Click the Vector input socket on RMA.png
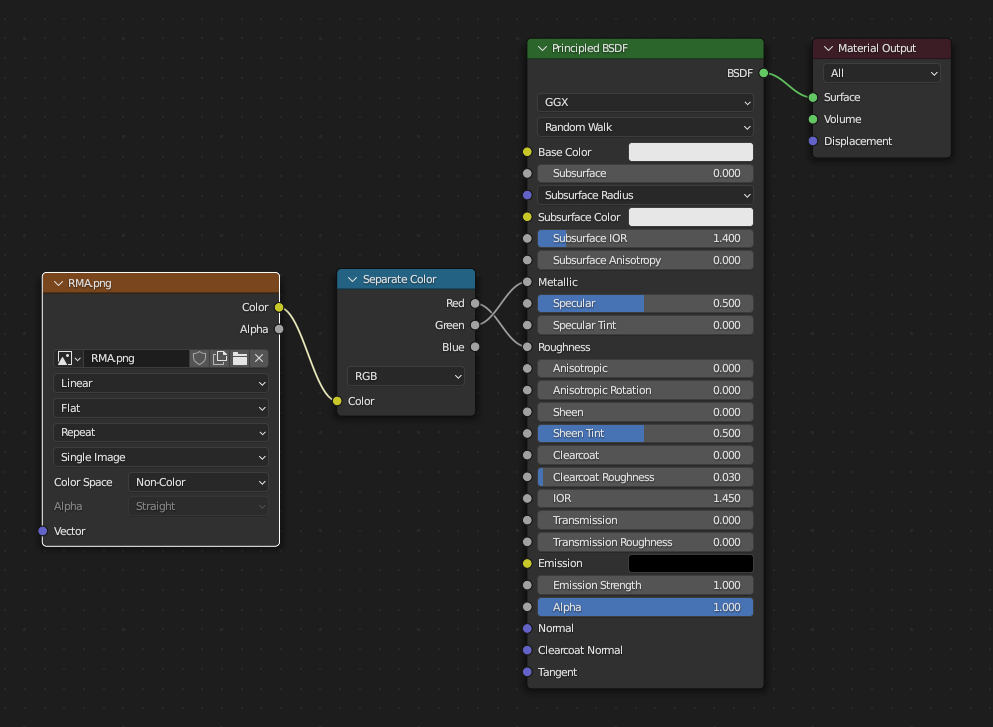 [x=42, y=531]
